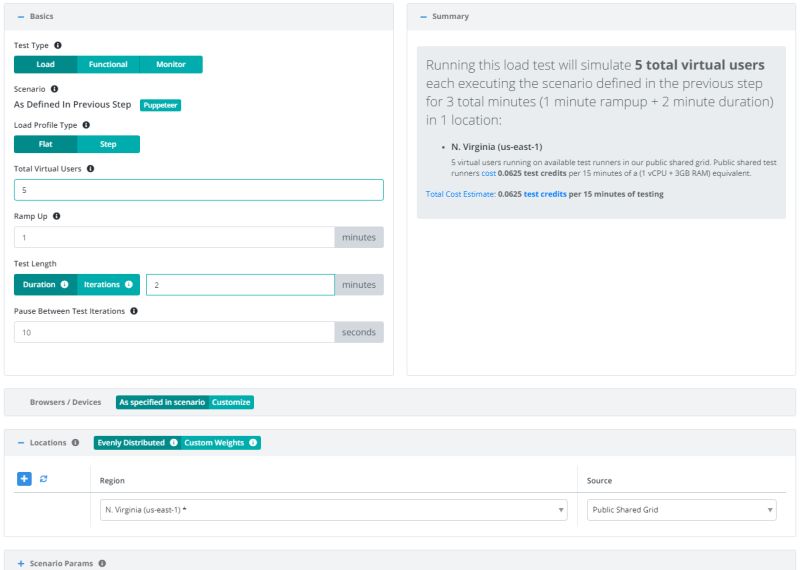Viewport: 800px width, 570px height.
Task: Click the info icon inside Iterations button
Action: [x=129, y=285]
